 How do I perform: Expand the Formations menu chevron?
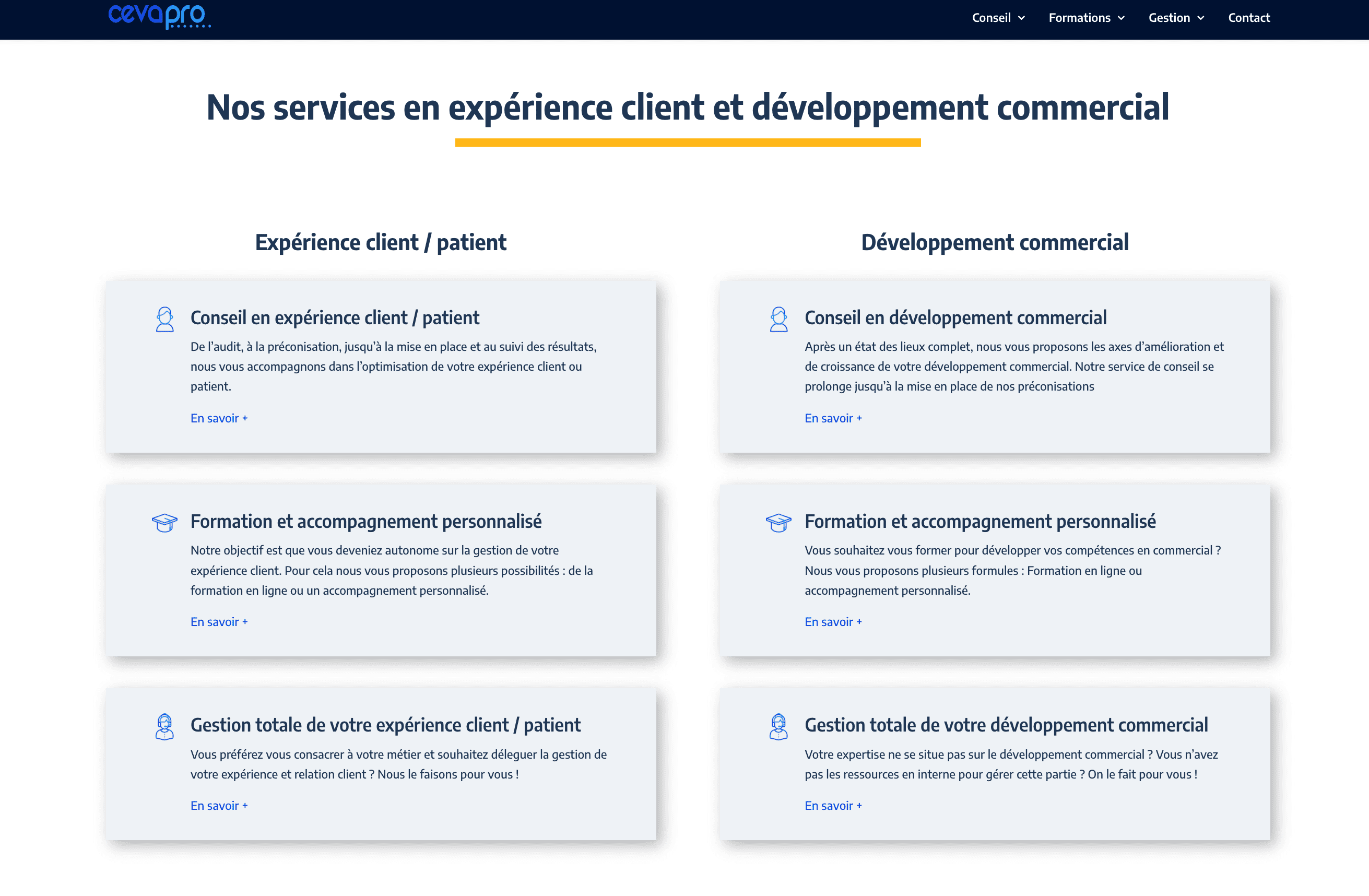1121,18
